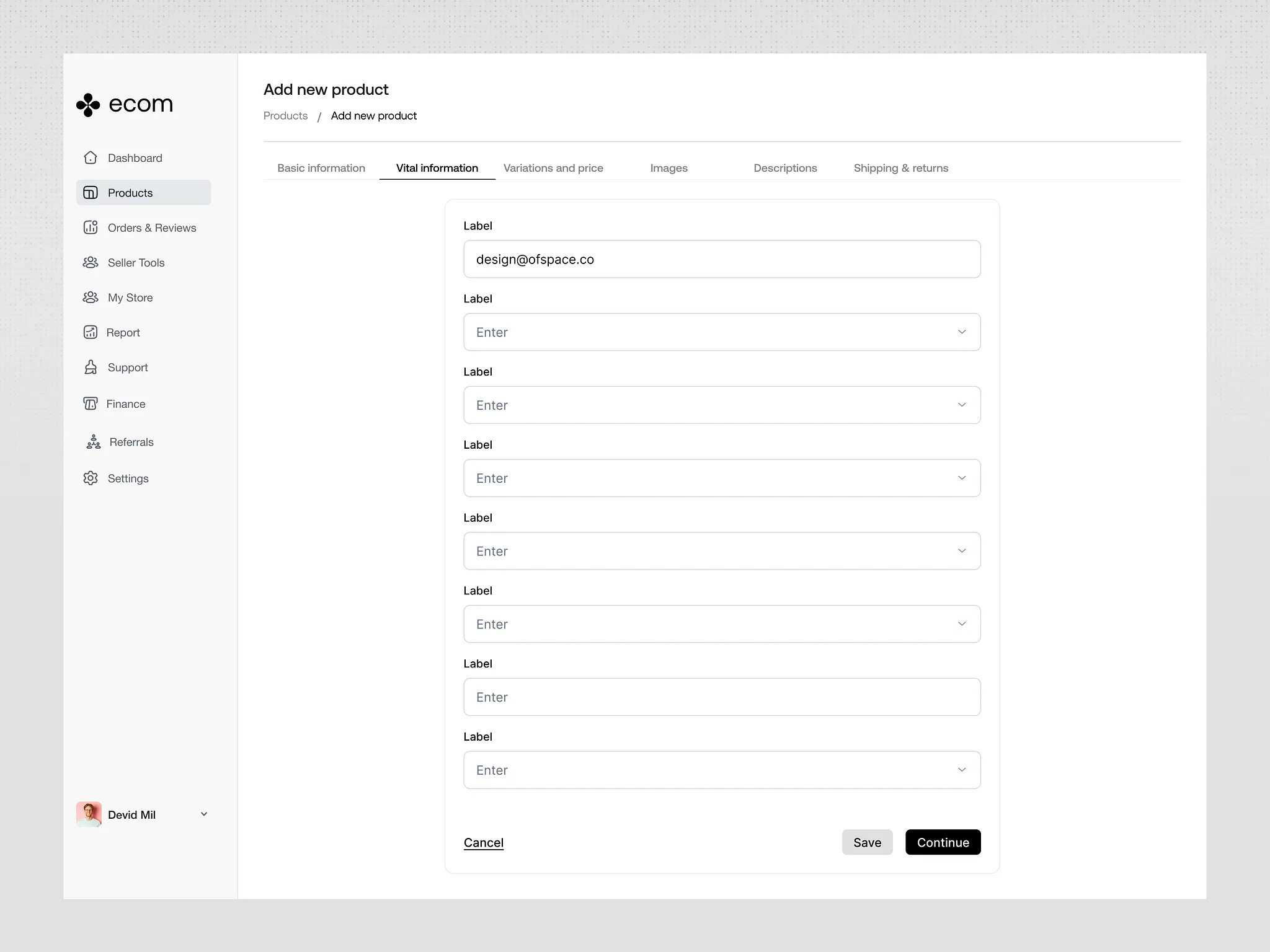
Task: Click the Cancel link
Action: pos(483,842)
